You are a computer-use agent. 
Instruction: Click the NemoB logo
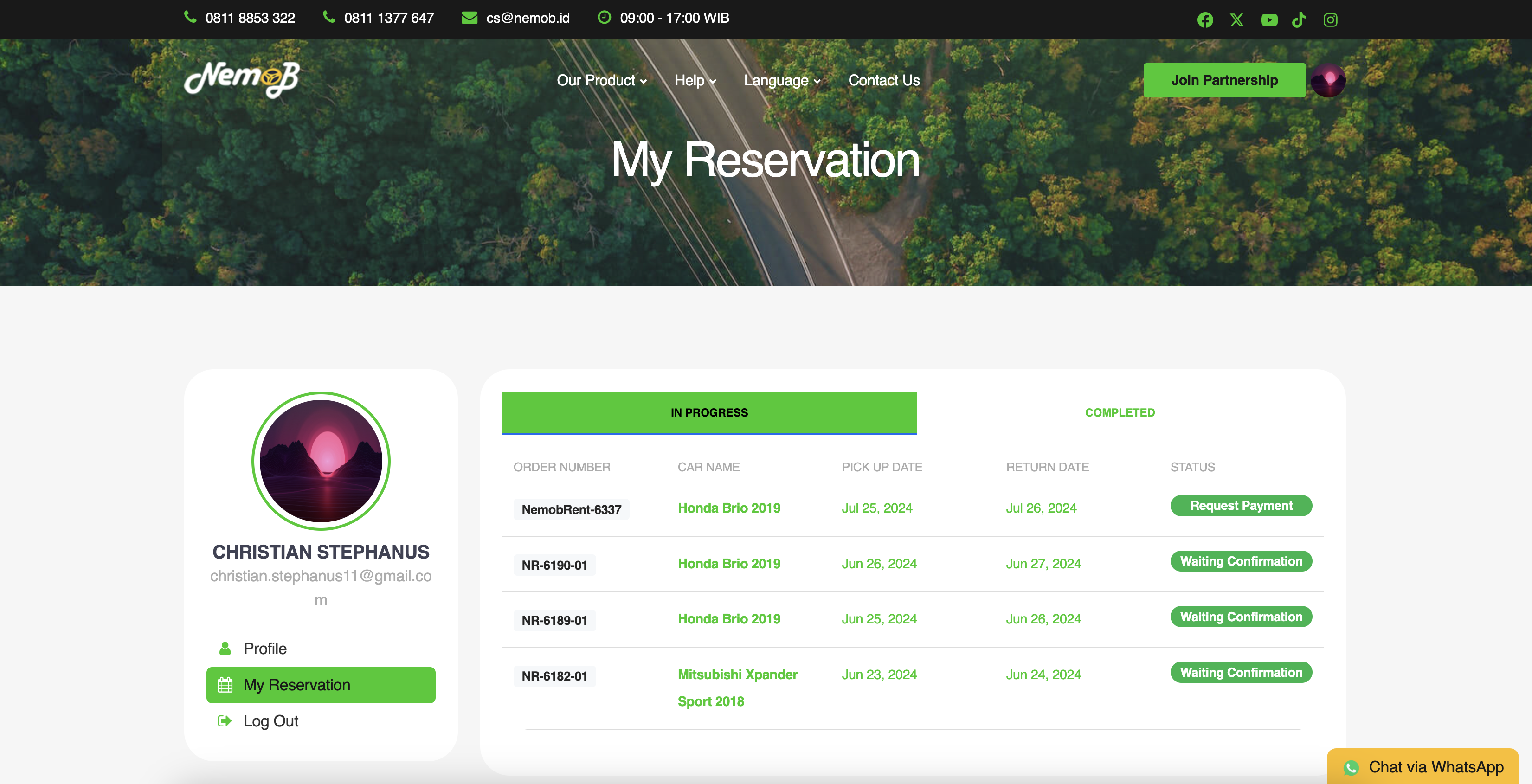click(242, 79)
